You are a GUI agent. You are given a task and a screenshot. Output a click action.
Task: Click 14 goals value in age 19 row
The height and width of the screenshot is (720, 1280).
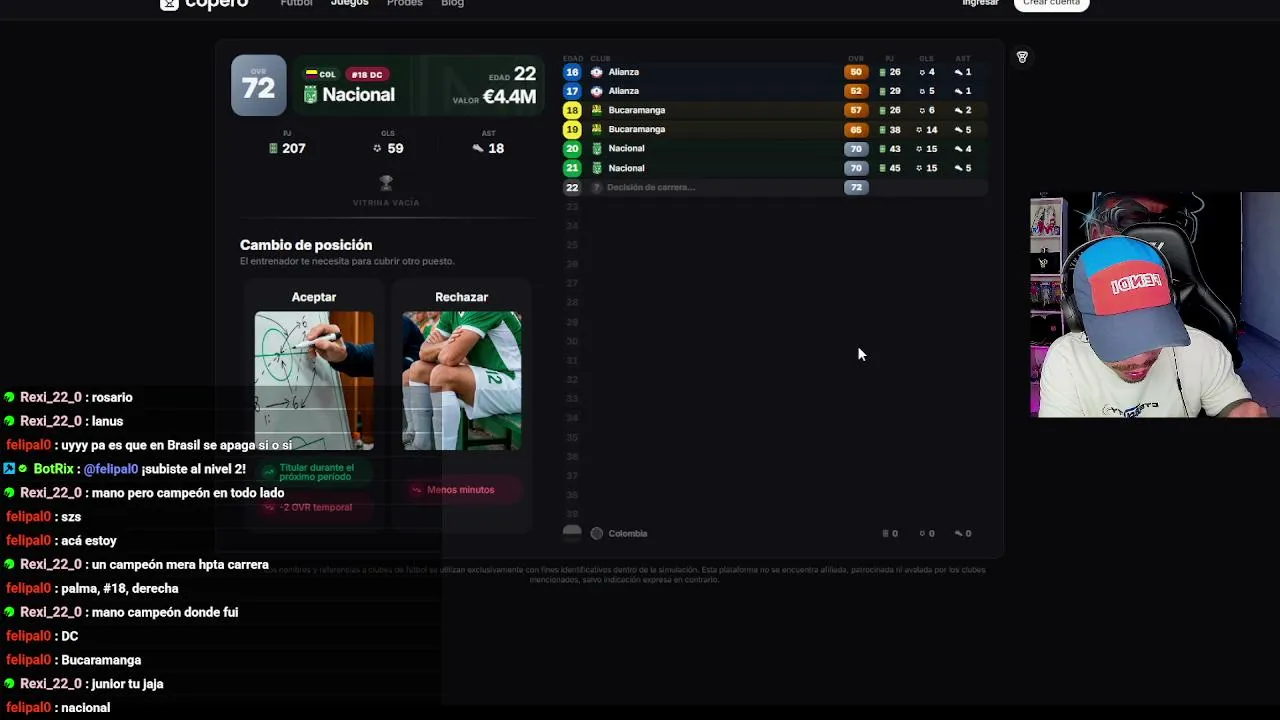coord(931,129)
